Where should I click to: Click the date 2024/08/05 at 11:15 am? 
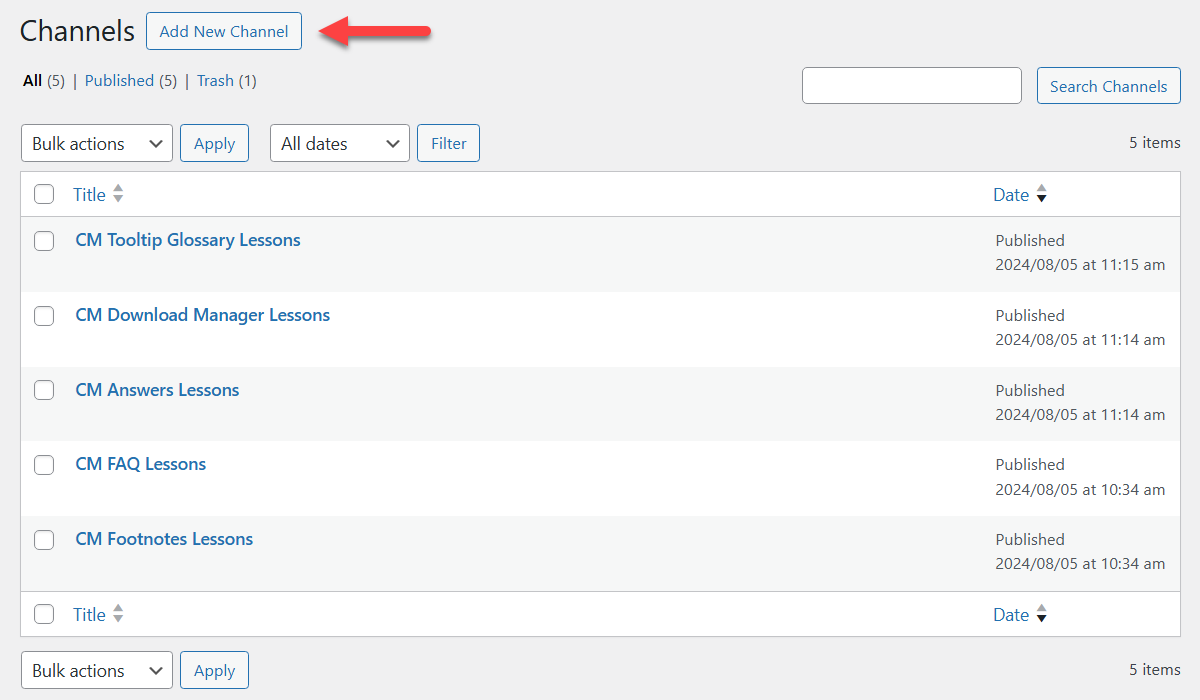point(1080,265)
